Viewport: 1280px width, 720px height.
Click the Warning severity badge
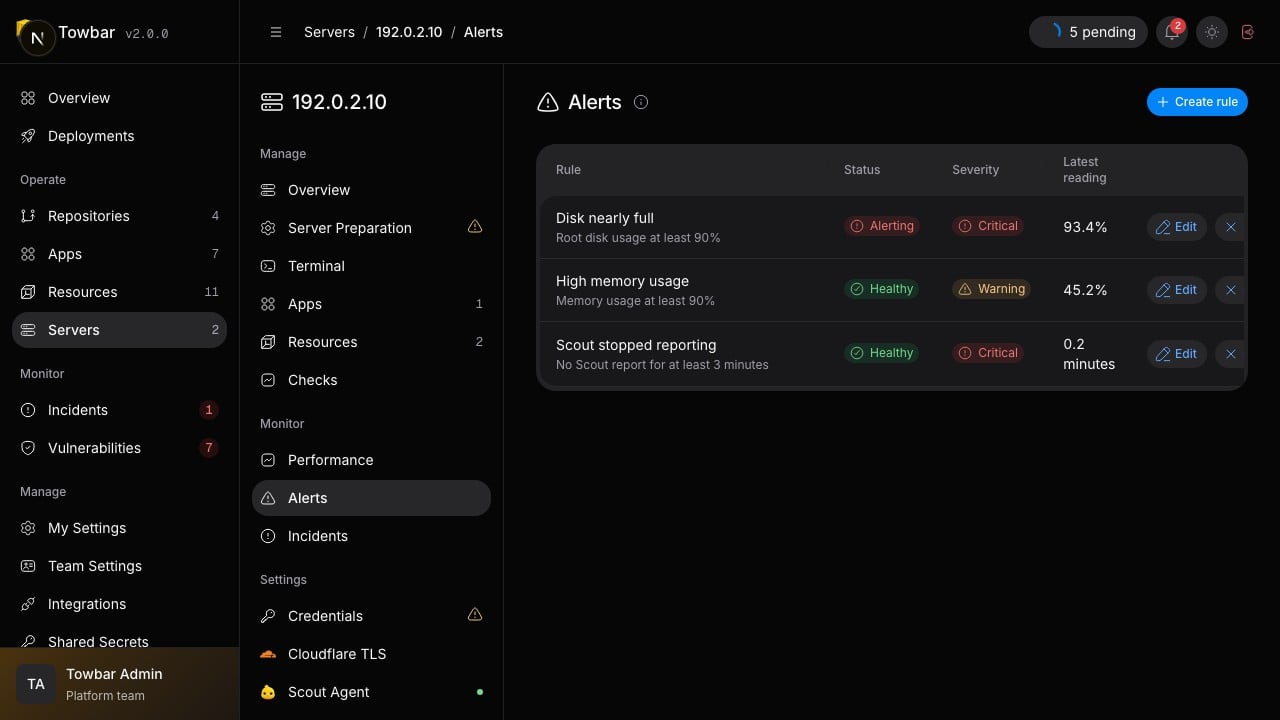[992, 289]
